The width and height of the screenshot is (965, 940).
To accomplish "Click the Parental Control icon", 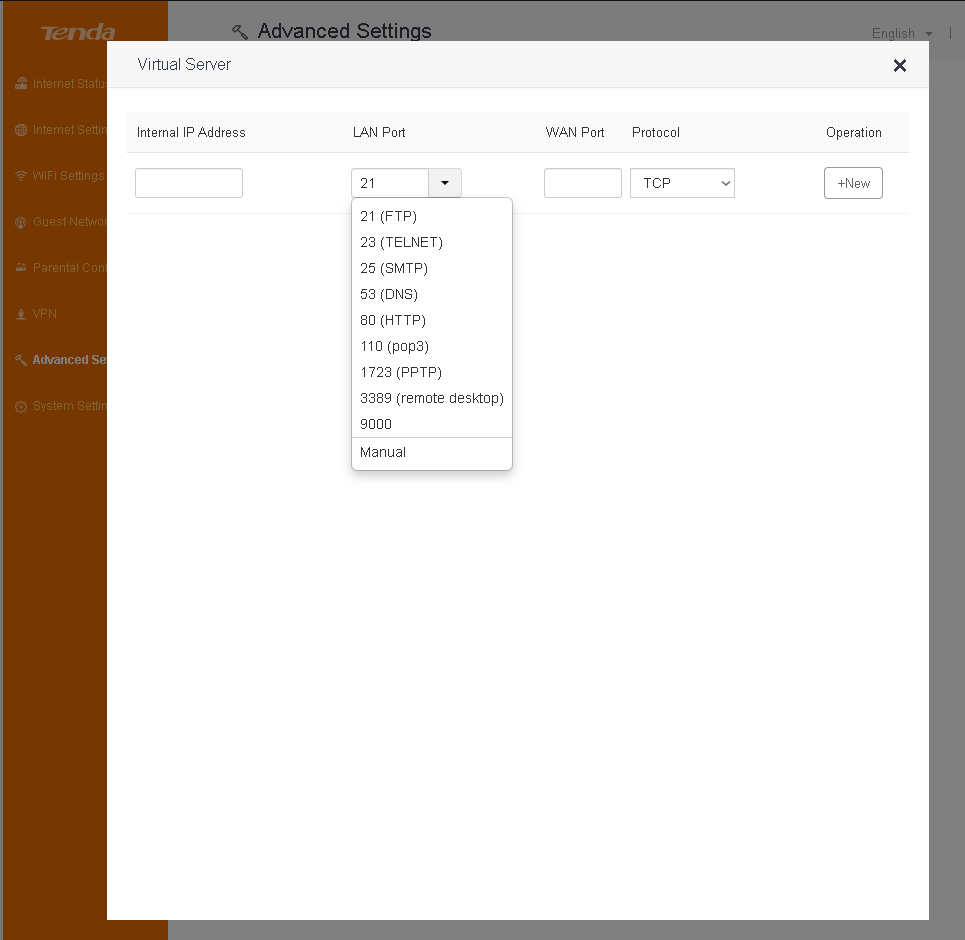I will coord(21,268).
